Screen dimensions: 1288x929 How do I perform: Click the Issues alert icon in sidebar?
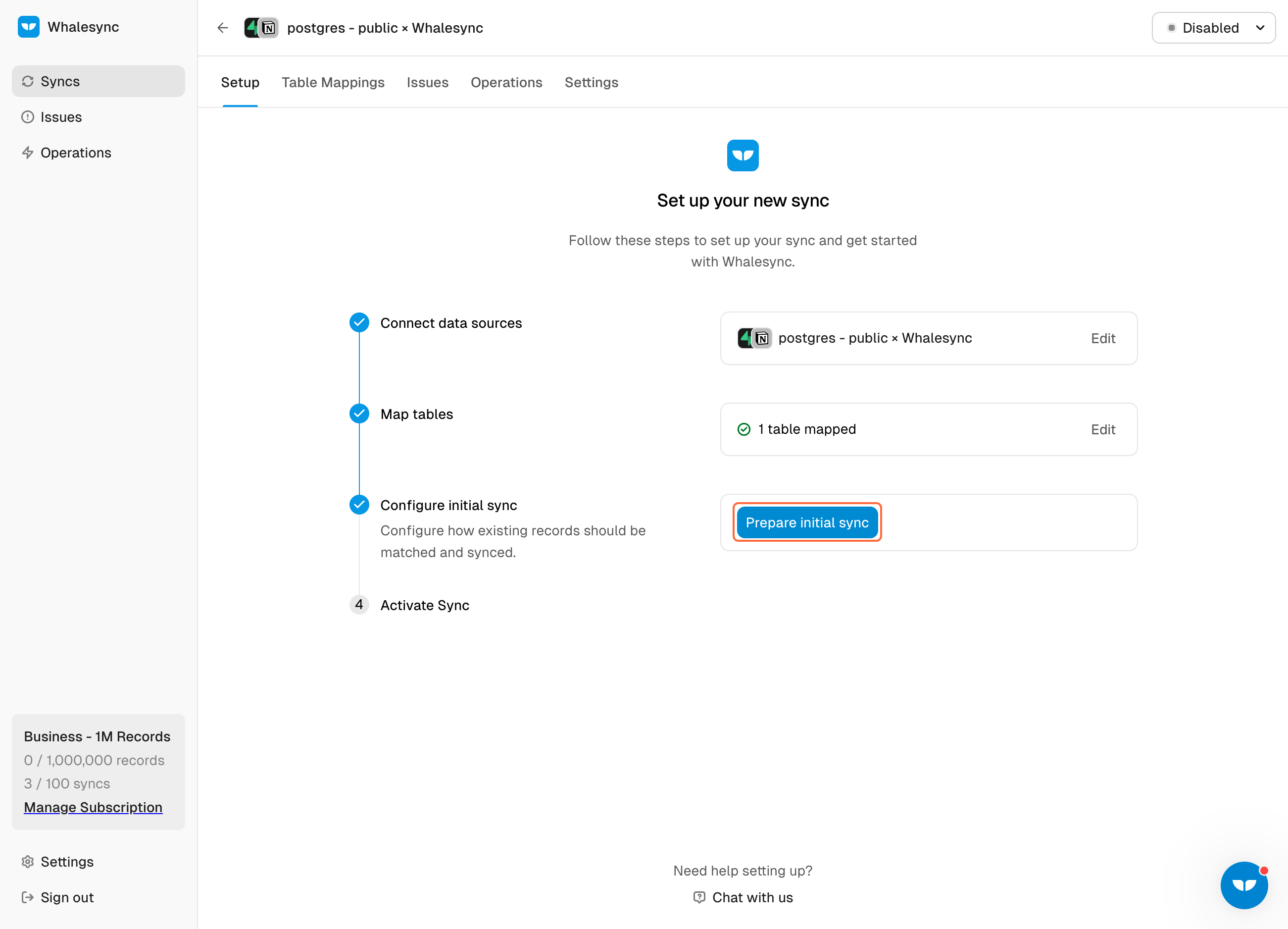pyautogui.click(x=28, y=117)
